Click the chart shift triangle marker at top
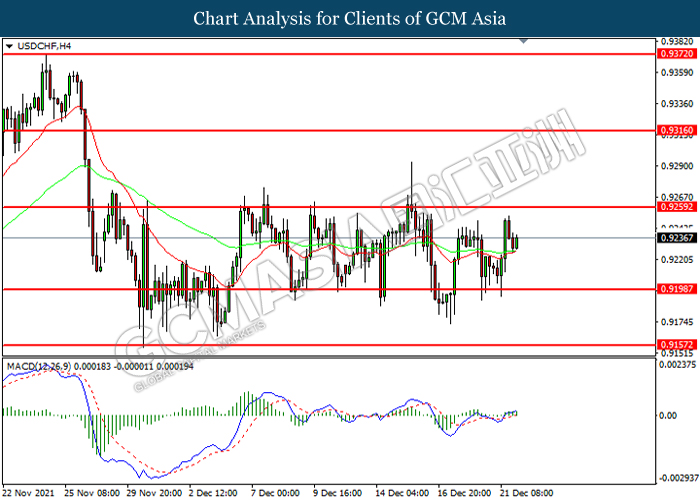Image resolution: width=700 pixels, height=500 pixels. coord(524,41)
